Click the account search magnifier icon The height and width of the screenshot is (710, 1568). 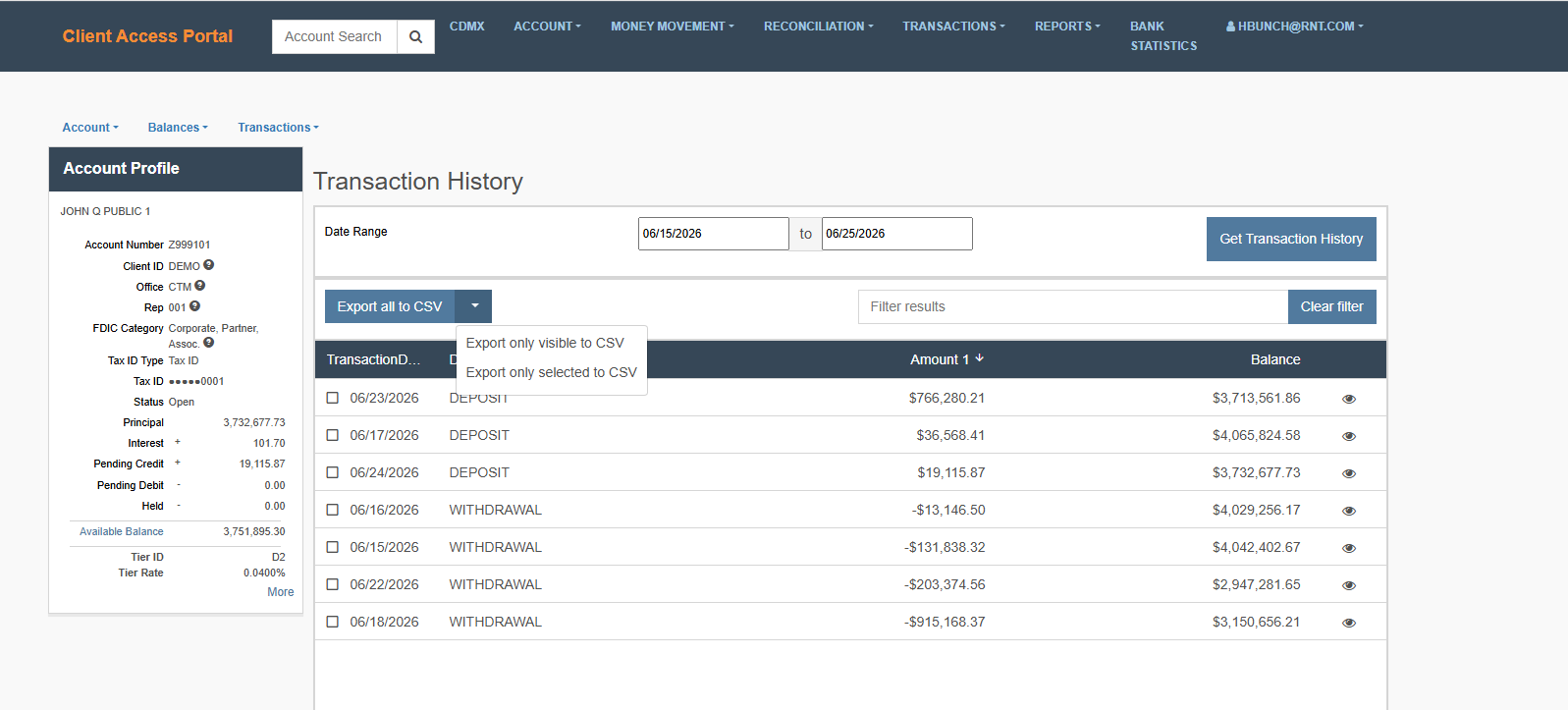(x=415, y=36)
